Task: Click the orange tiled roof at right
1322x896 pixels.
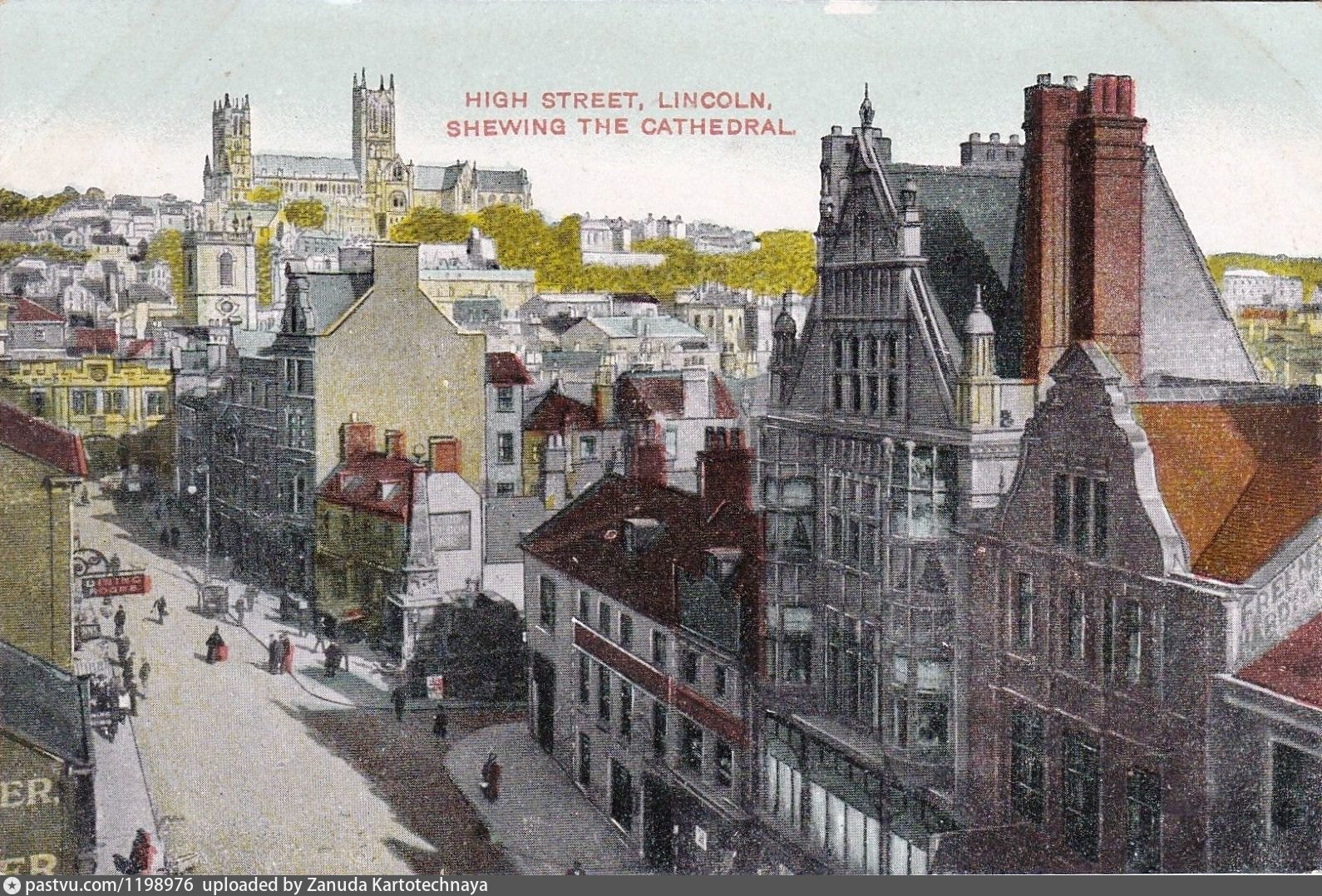Action: 1239,482
